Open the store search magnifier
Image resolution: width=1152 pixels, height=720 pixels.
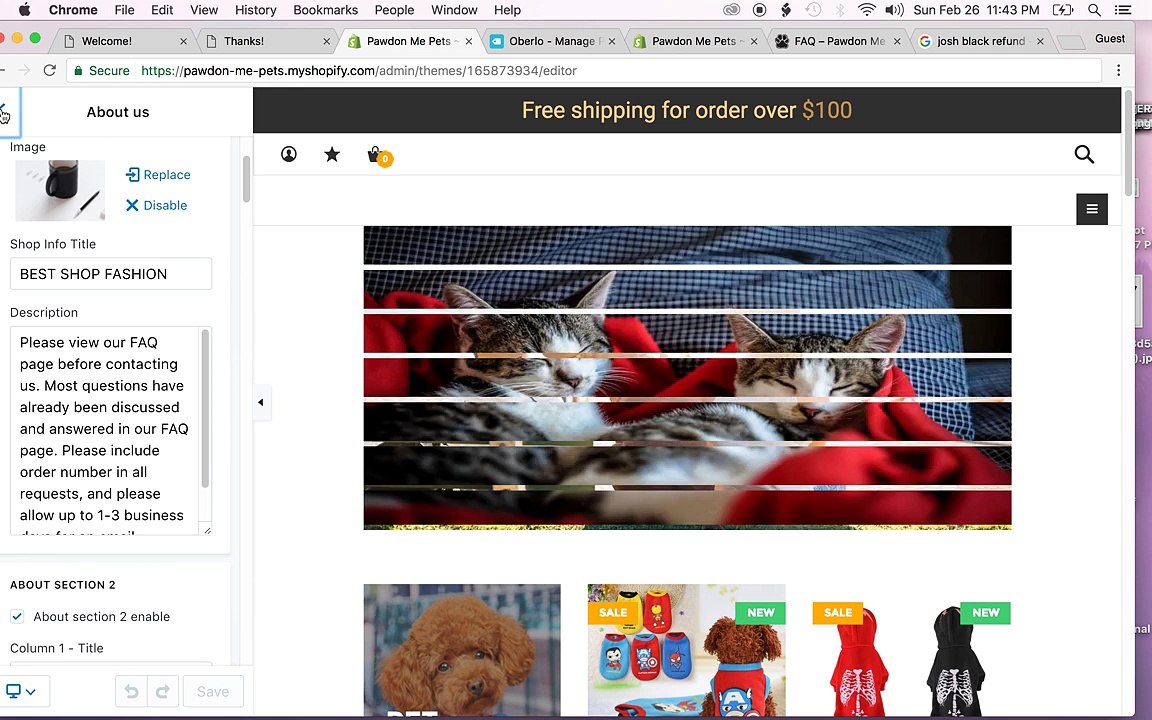(x=1084, y=154)
